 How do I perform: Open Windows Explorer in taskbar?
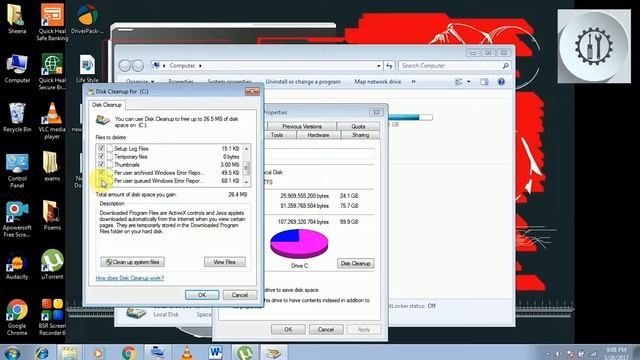click(69, 353)
